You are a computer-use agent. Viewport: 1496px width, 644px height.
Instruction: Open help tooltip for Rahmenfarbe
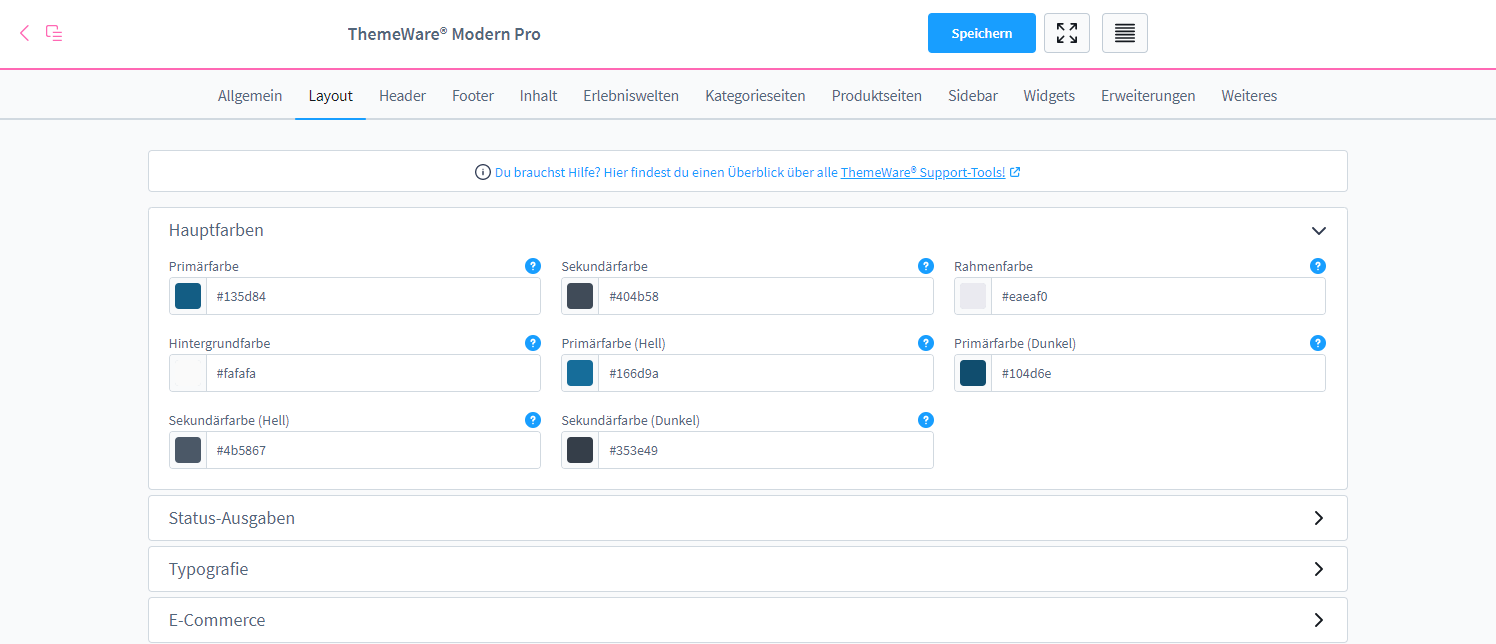pos(1318,266)
